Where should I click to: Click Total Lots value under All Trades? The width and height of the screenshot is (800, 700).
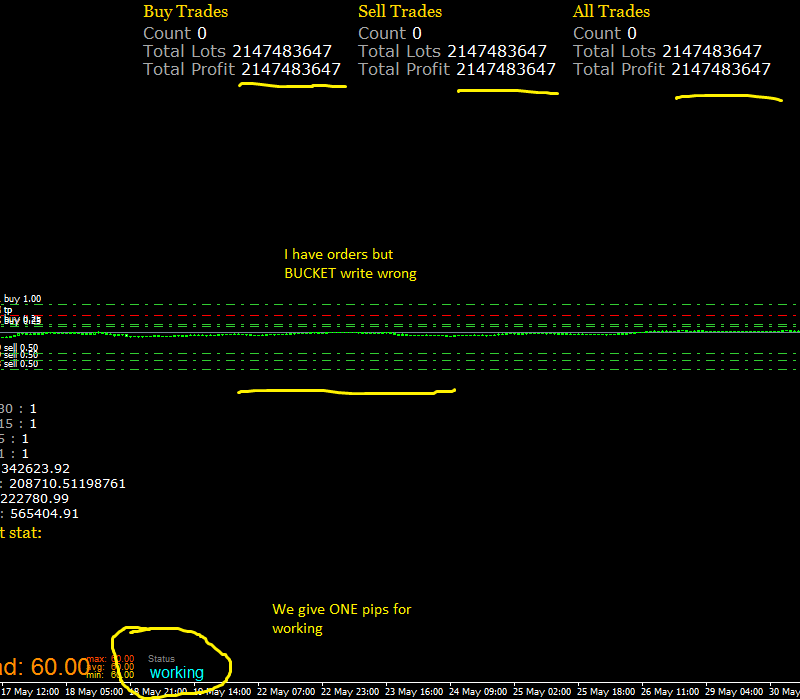(x=712, y=51)
